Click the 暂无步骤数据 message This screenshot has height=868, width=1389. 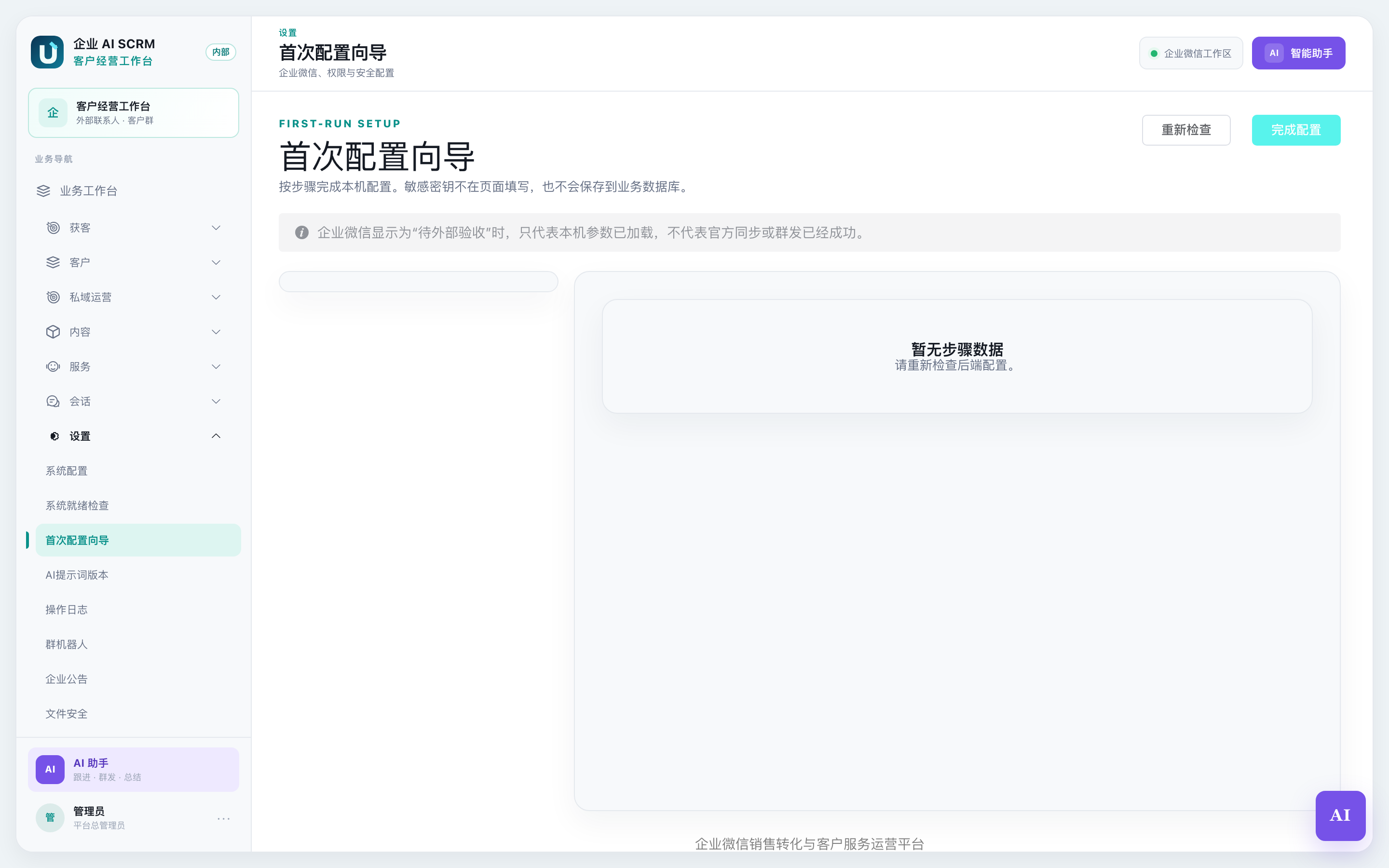(x=957, y=349)
